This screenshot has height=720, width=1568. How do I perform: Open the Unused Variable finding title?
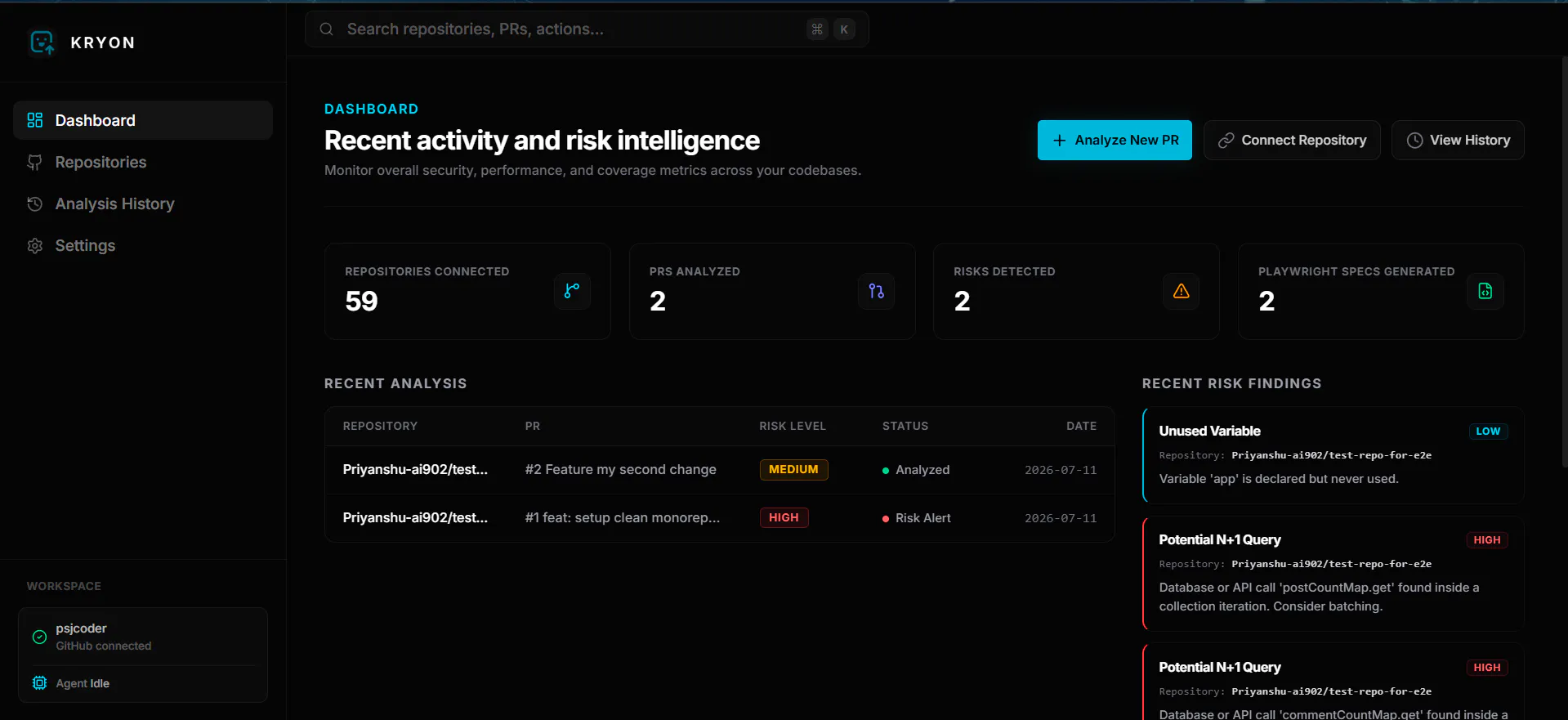click(1209, 431)
